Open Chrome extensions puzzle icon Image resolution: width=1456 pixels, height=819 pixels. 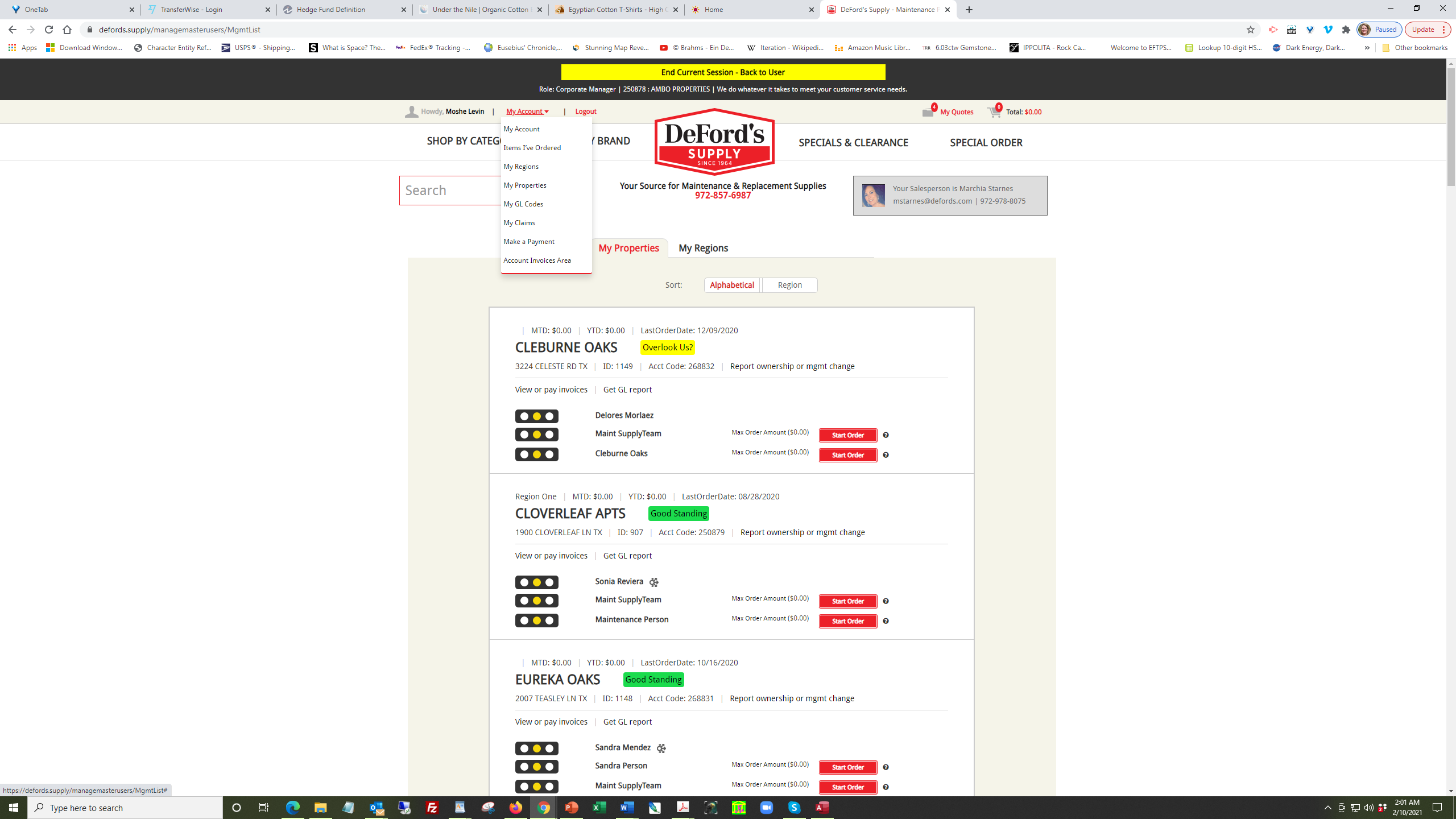click(1346, 30)
